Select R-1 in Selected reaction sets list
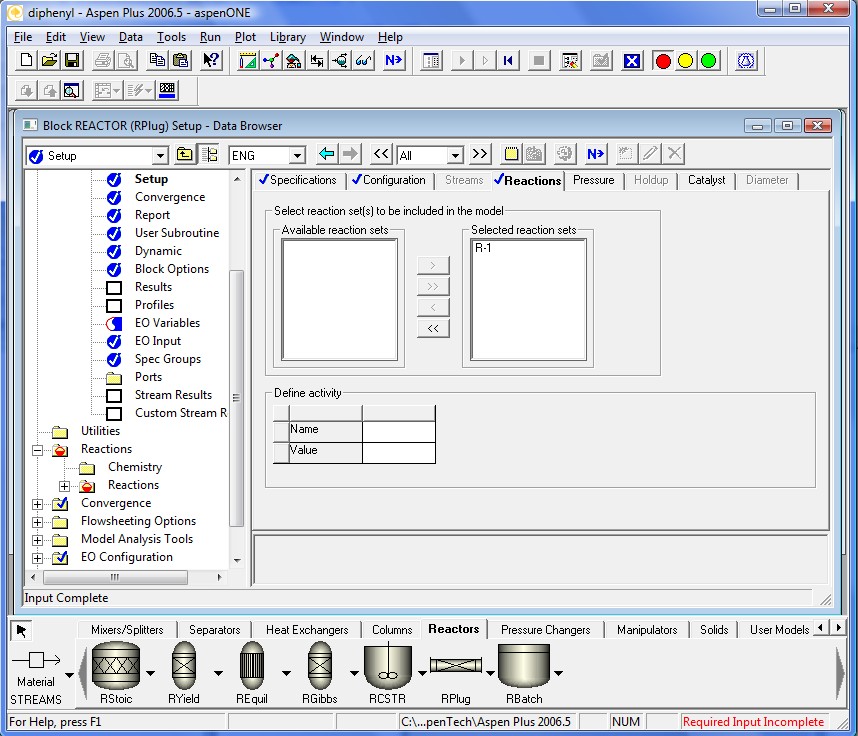858x736 pixels. 484,247
